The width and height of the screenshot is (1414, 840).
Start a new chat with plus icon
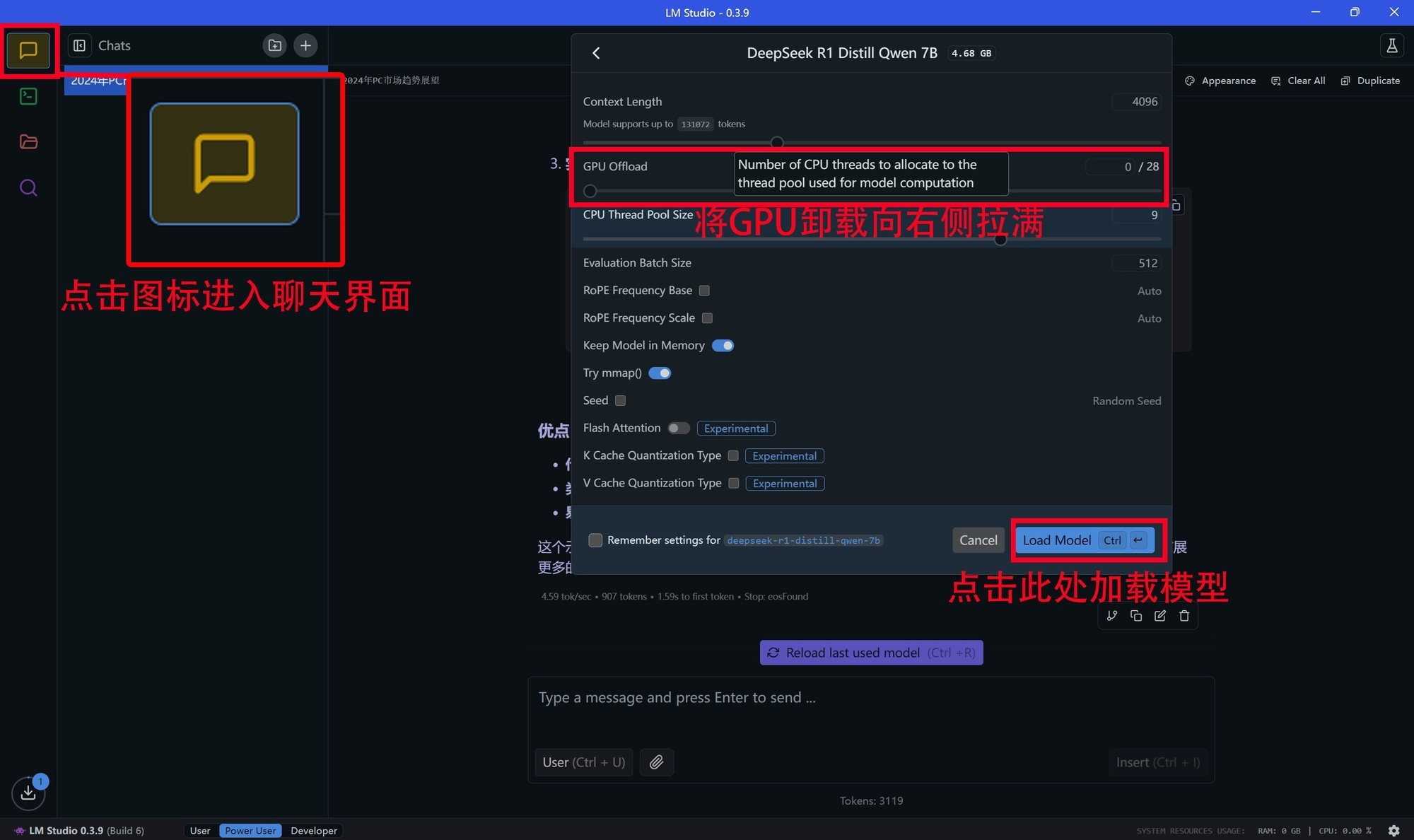point(305,45)
